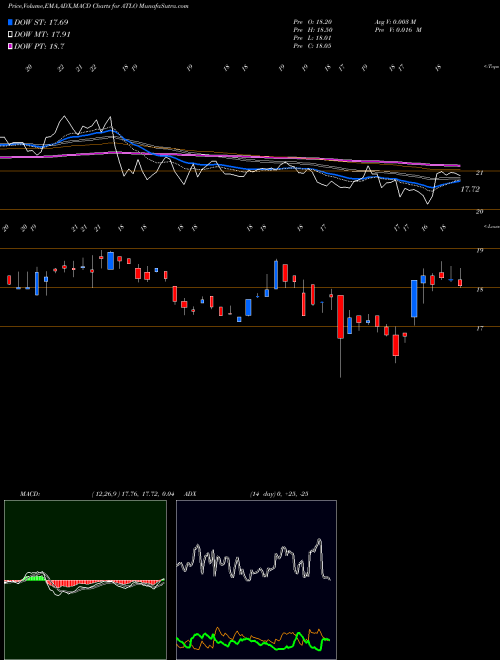Click the MACD panel title
Screen dimensions: 500x660
click(x=30, y=494)
